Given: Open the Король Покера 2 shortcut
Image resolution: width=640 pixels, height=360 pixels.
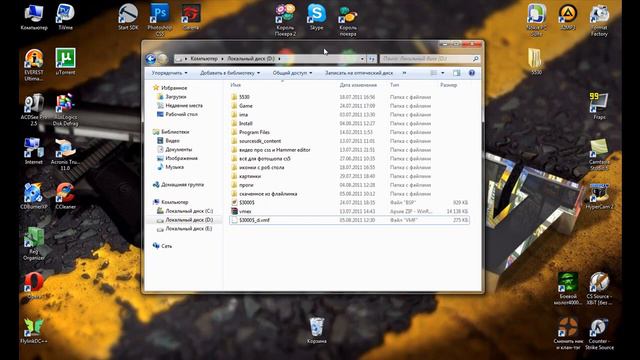Looking at the screenshot, I should [285, 20].
